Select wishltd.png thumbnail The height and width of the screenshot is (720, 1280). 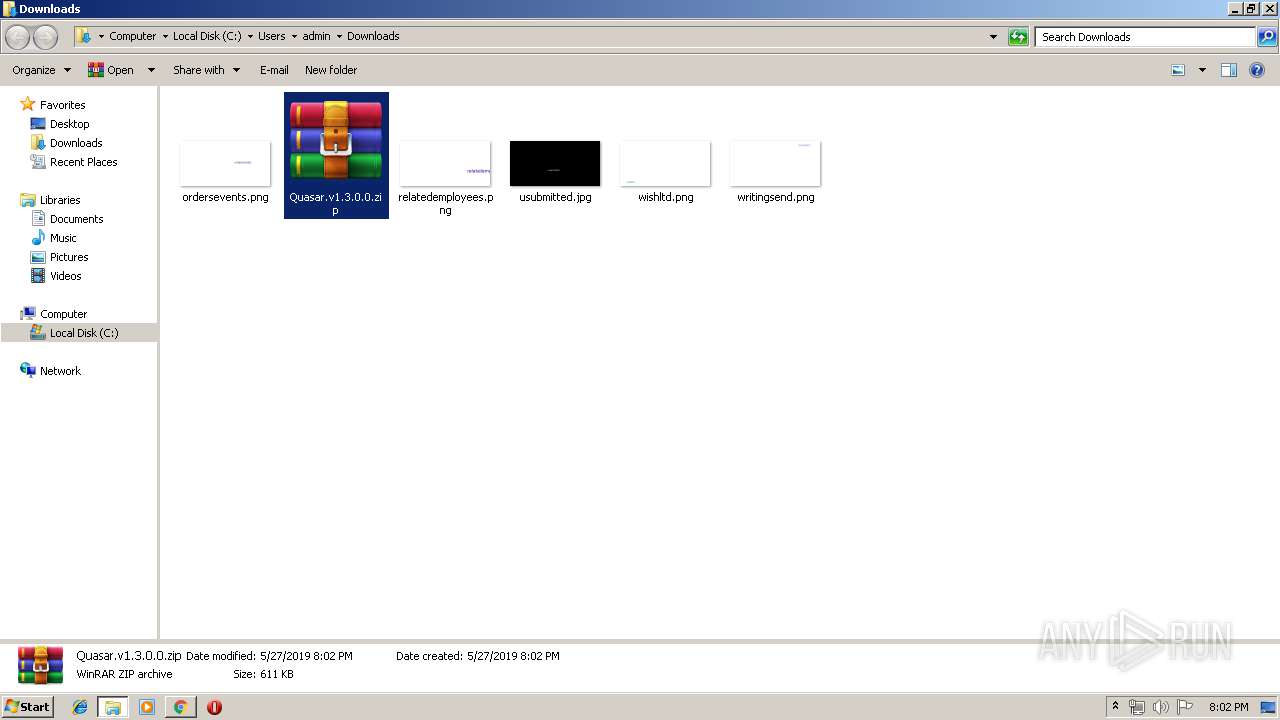click(665, 163)
